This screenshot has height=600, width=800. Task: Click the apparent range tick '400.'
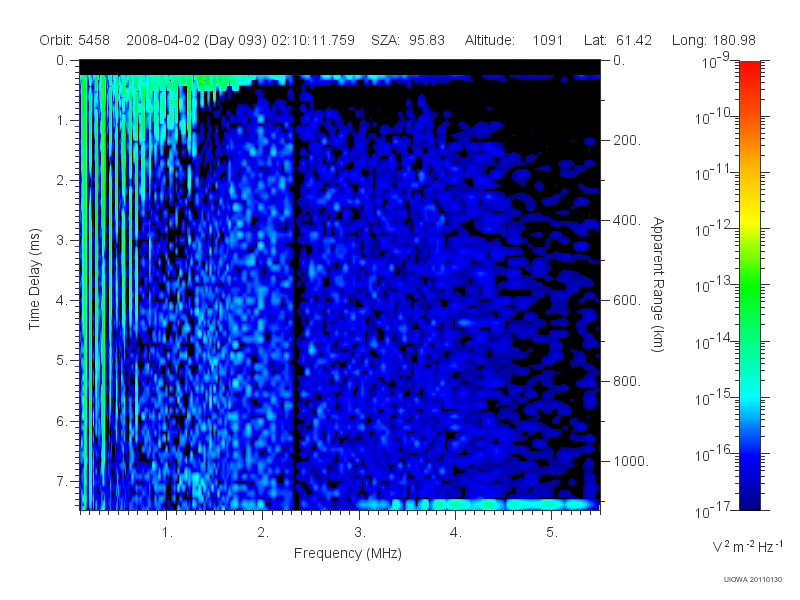point(627,220)
